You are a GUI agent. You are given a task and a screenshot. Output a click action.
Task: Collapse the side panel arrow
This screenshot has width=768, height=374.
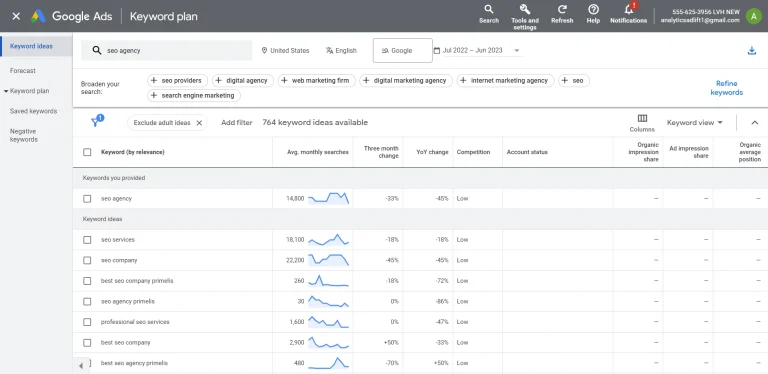coord(81,366)
